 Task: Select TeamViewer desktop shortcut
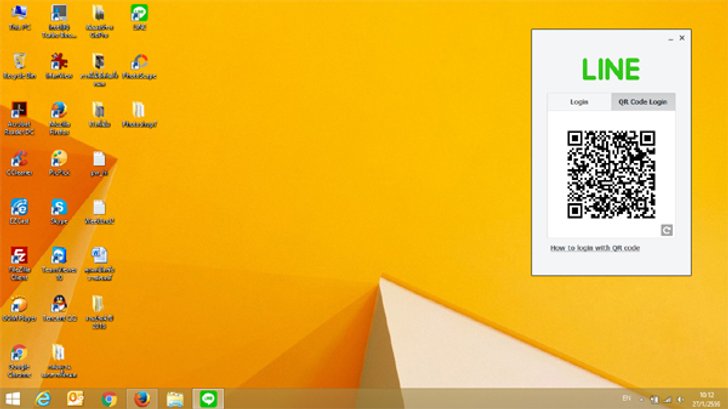(59, 264)
